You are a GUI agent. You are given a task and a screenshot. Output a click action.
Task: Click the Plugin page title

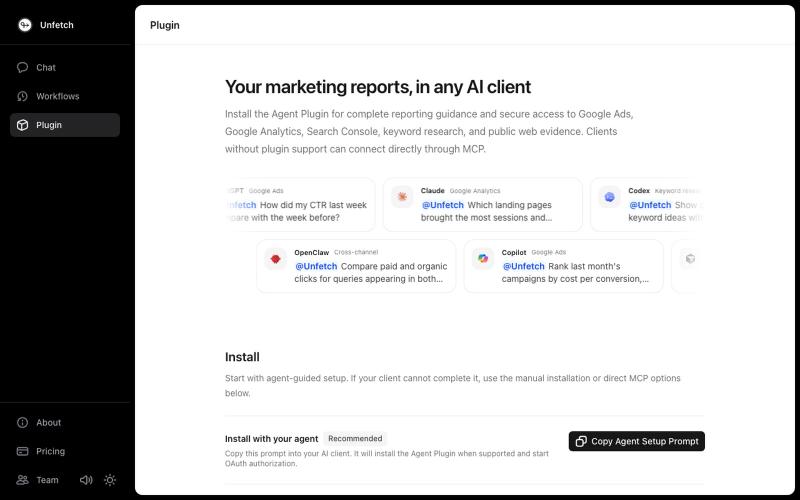click(x=165, y=25)
